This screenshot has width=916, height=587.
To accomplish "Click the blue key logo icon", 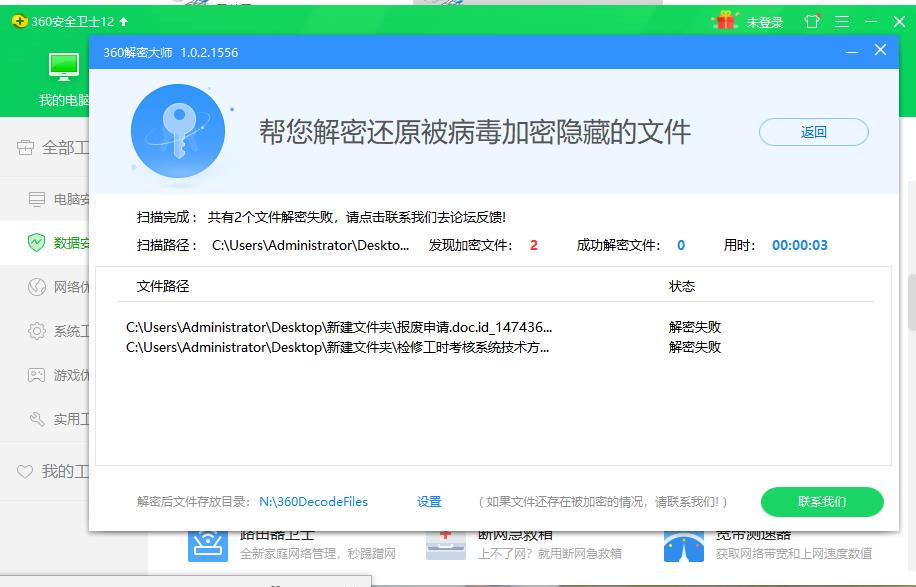I will point(178,131).
